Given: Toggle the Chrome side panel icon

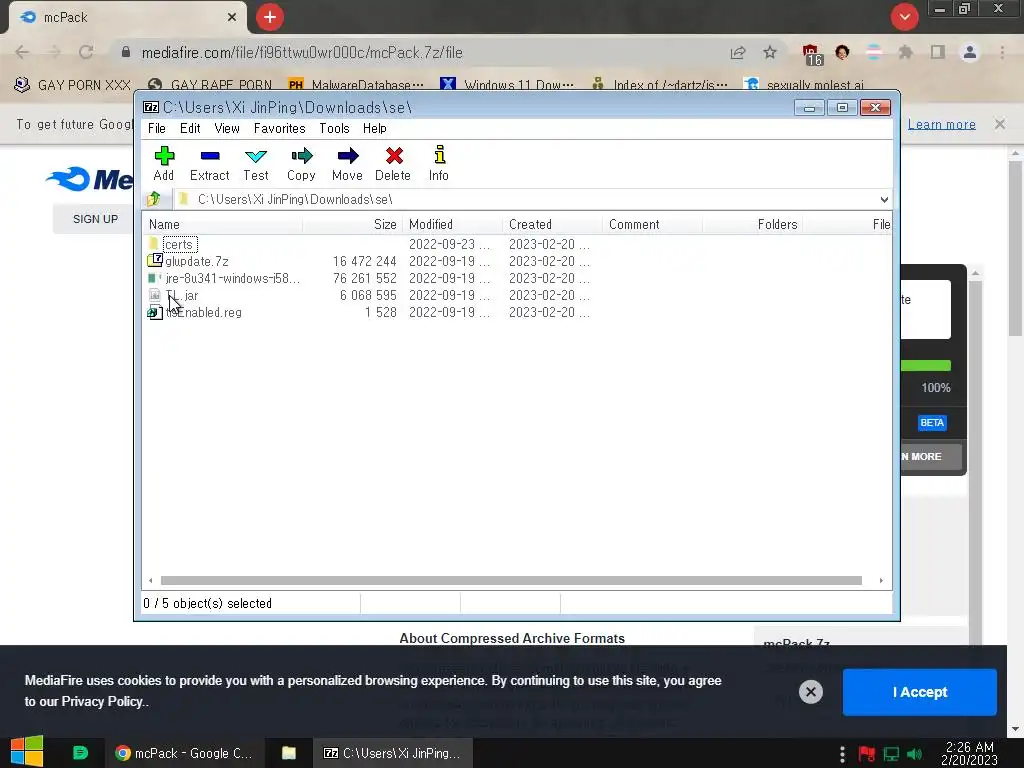Looking at the screenshot, I should pyautogui.click(x=938, y=52).
